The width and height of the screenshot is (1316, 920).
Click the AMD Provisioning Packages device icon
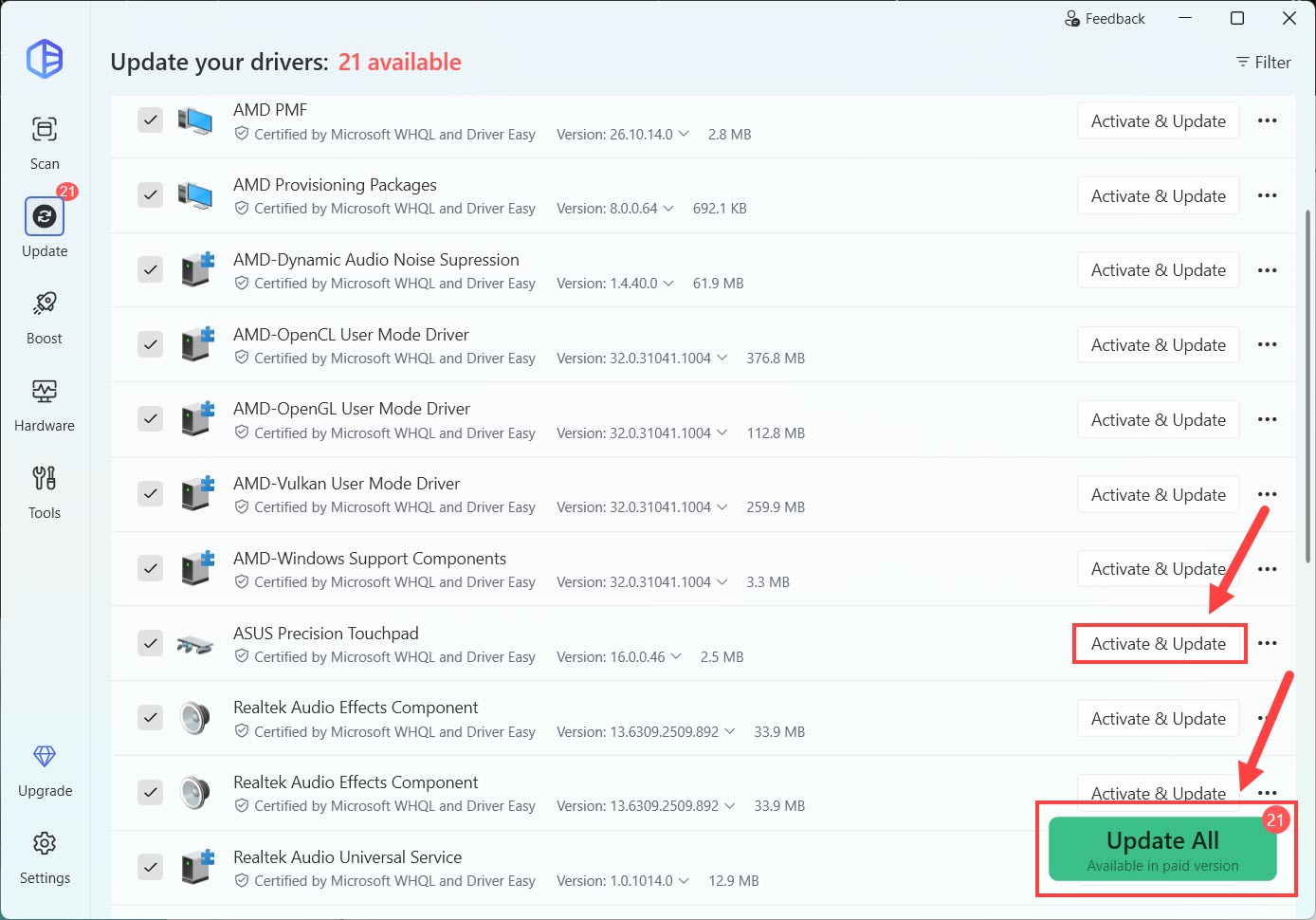[195, 195]
